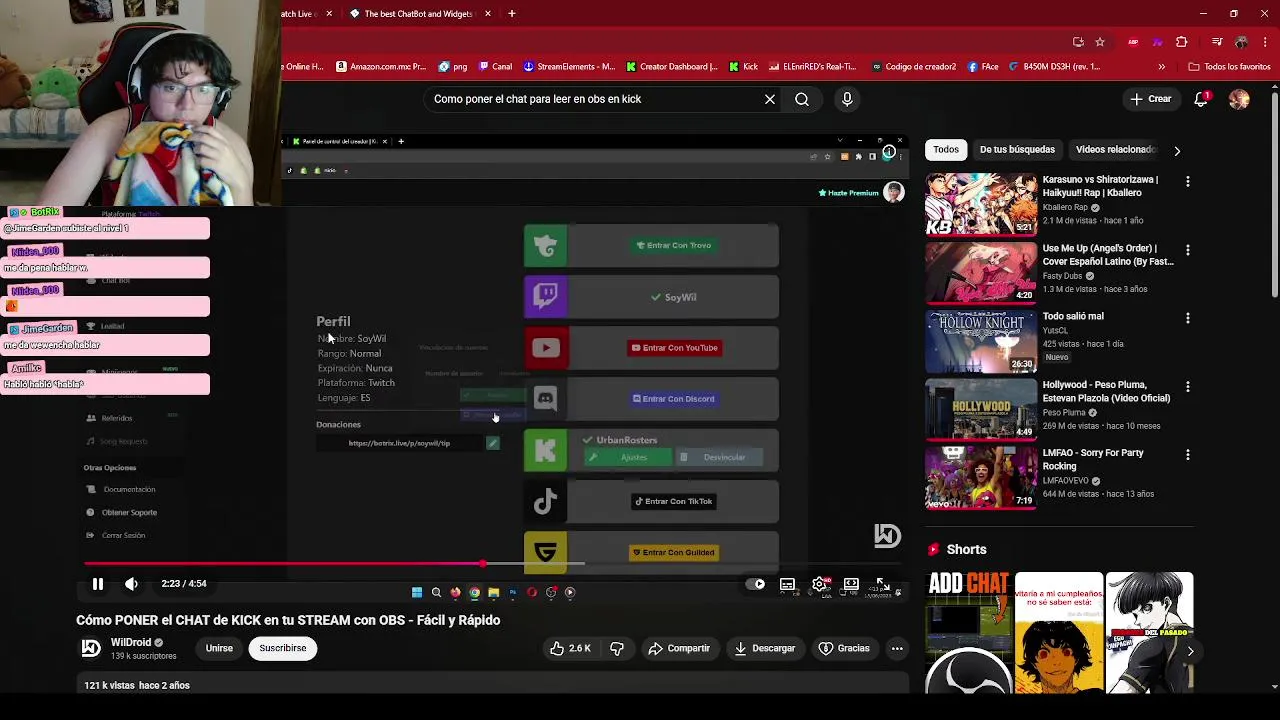The image size is (1280, 720).
Task: Open options menu for the Karasuno video
Action: 1187,181
